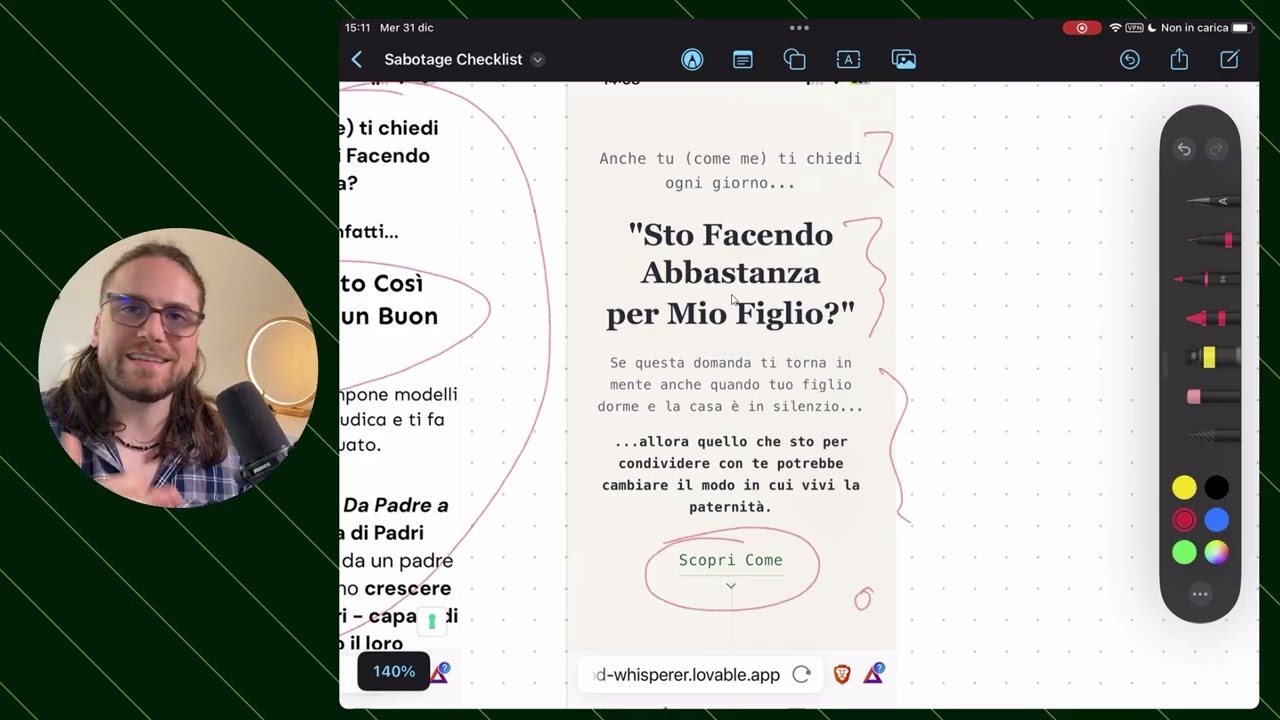This screenshot has height=720, width=1280.
Task: Tap the drawing palette's side grab handle
Action: click(1165, 365)
